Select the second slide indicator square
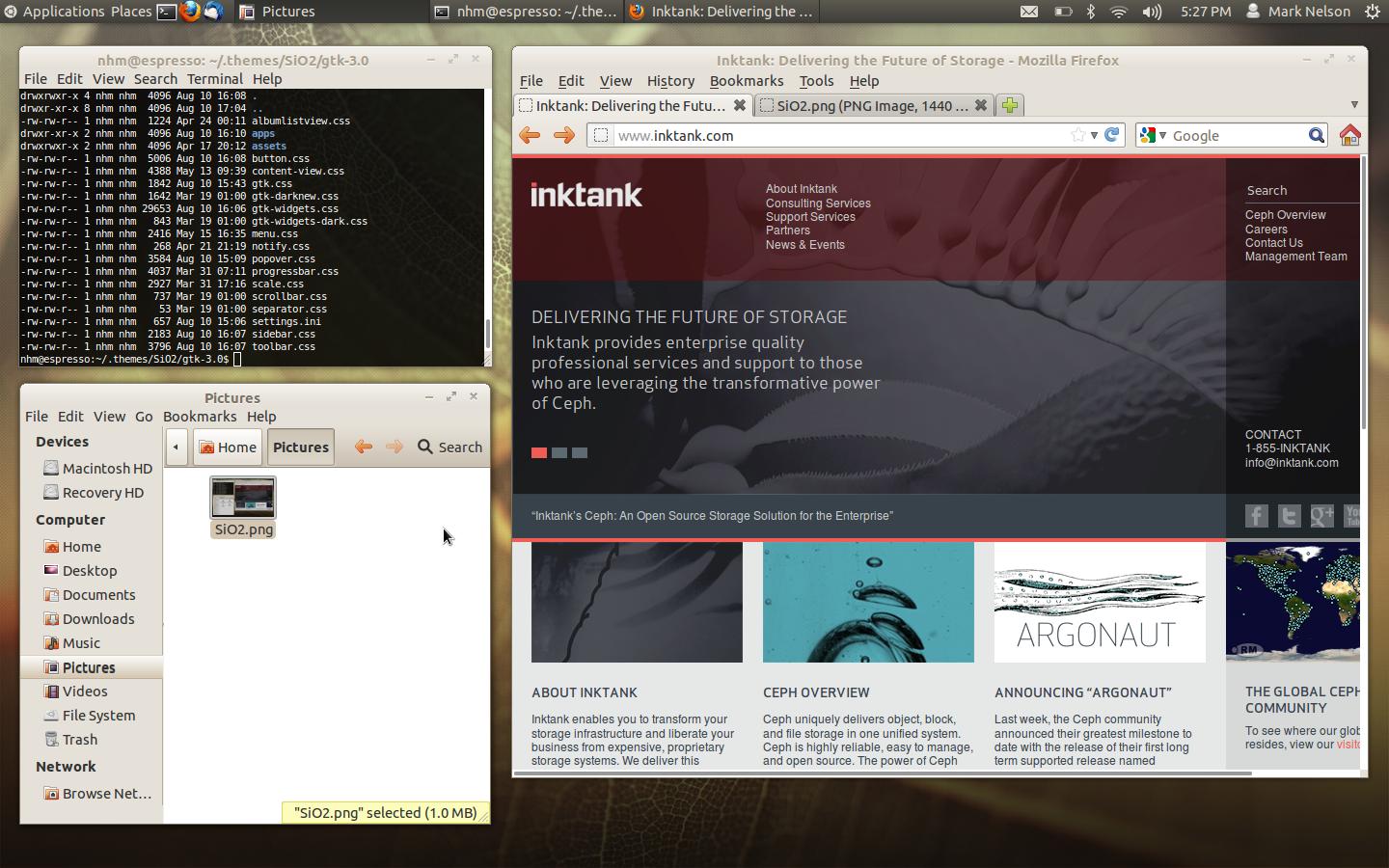The image size is (1389, 868). [x=559, y=452]
